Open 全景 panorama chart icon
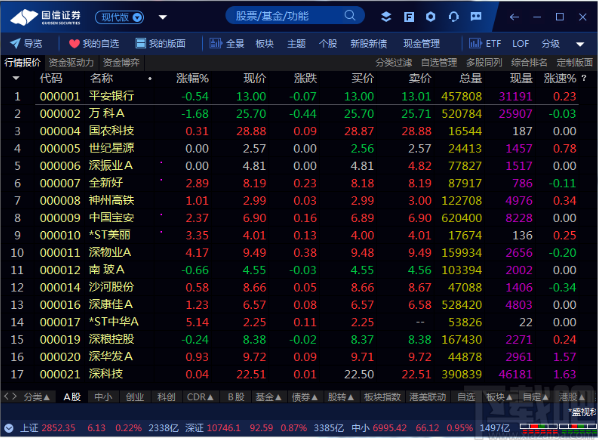 (227, 43)
